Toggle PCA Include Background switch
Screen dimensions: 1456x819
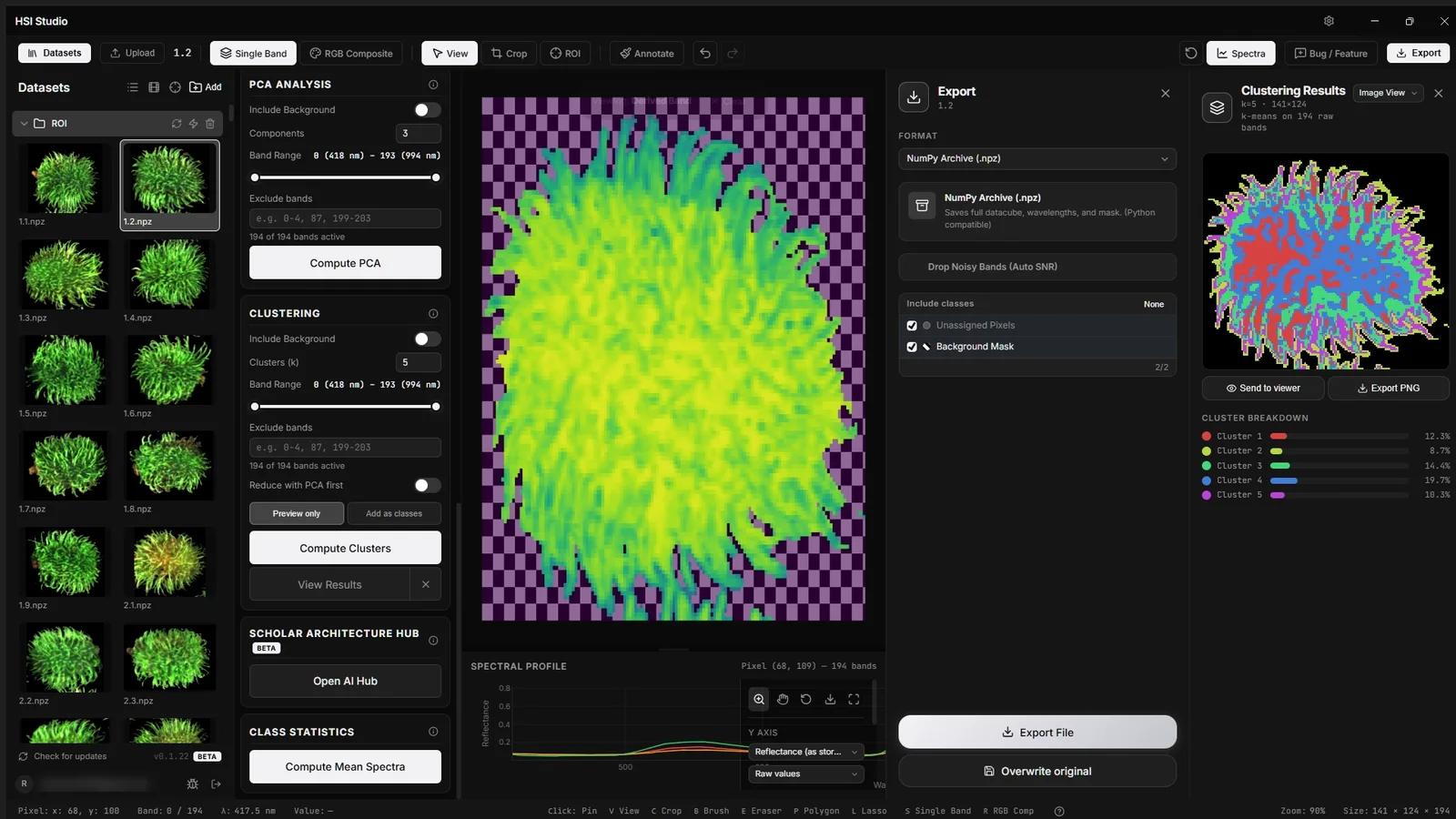click(427, 110)
